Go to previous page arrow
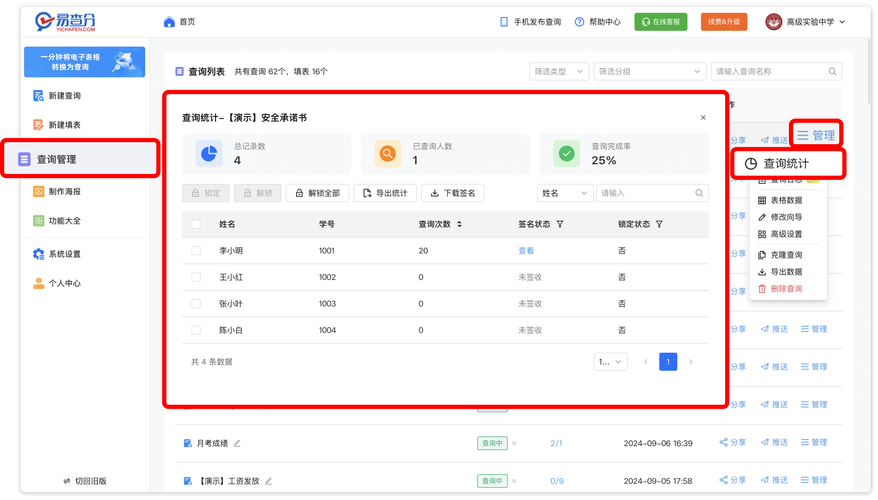The width and height of the screenshot is (878, 500). click(x=646, y=362)
